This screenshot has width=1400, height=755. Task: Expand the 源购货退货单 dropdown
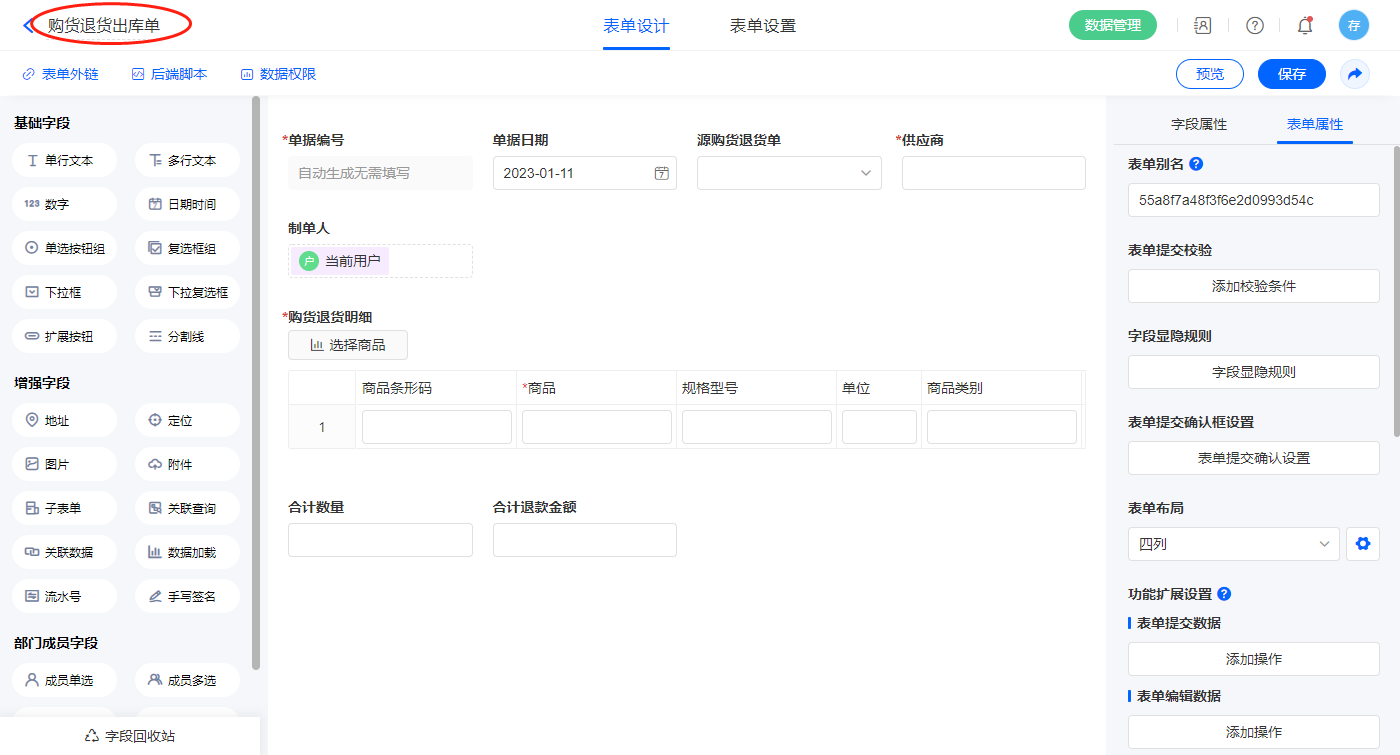pos(789,173)
